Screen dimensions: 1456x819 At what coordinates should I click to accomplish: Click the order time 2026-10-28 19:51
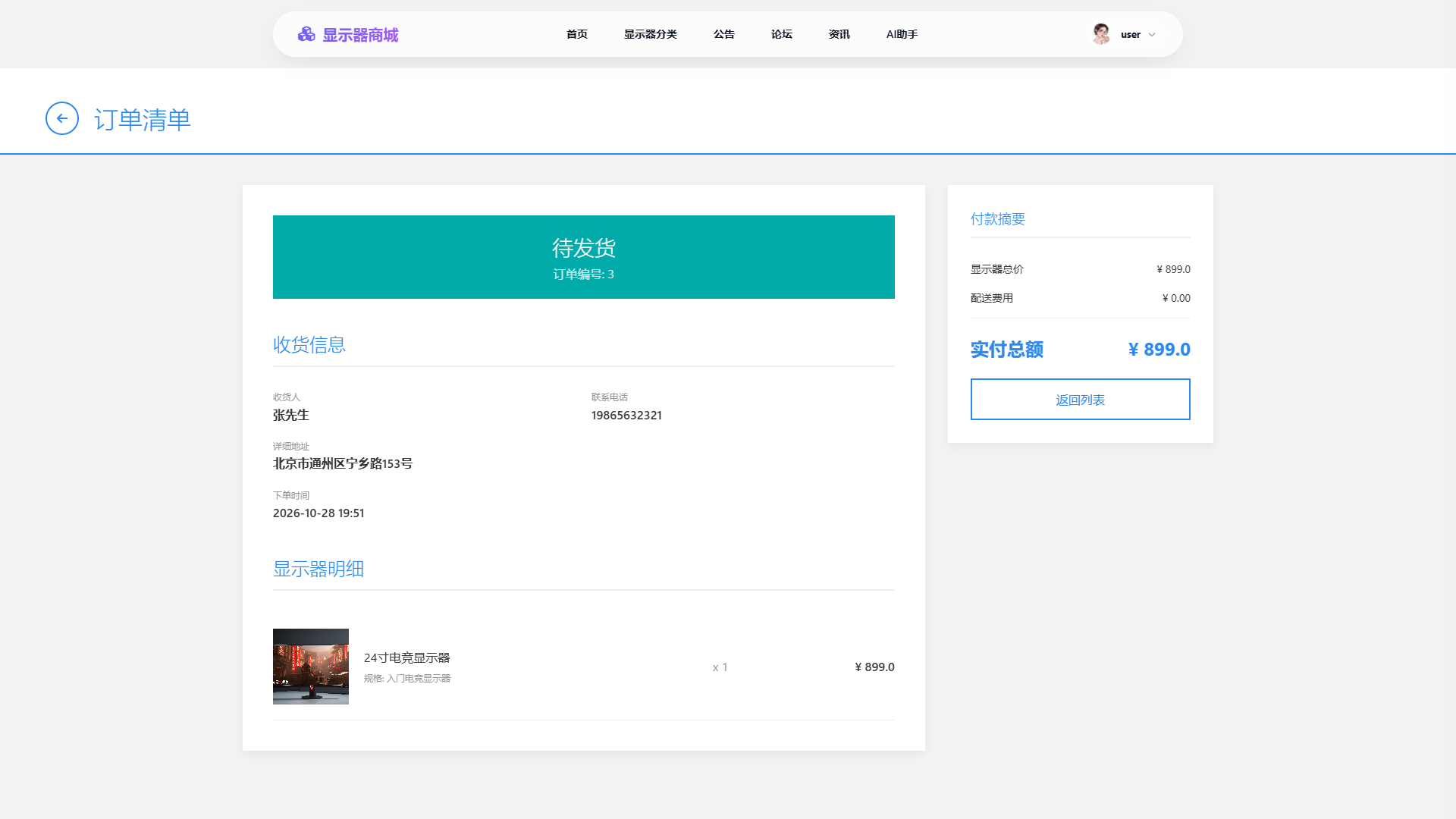click(x=318, y=513)
